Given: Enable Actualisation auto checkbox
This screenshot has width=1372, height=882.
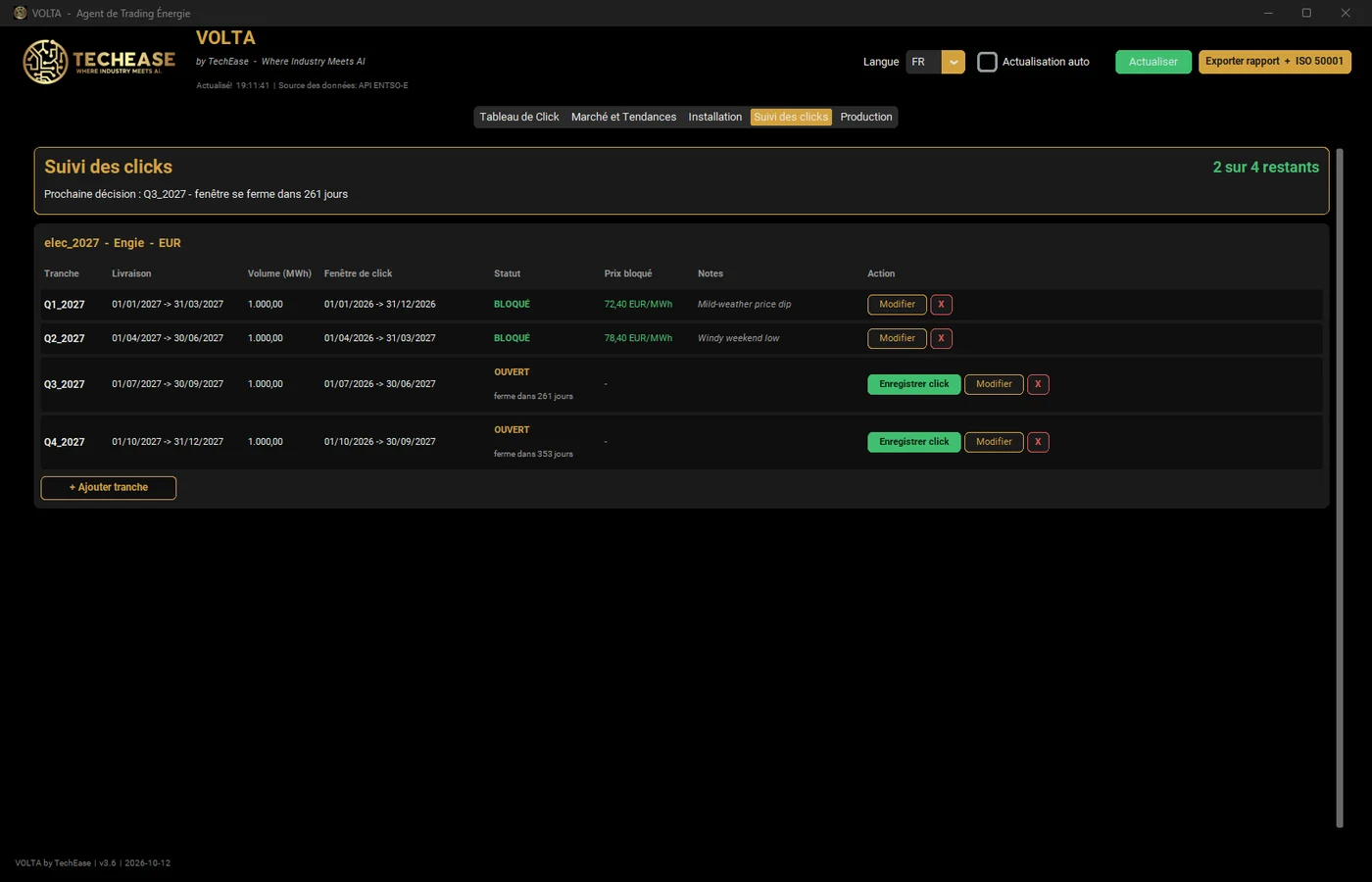Looking at the screenshot, I should pos(987,62).
